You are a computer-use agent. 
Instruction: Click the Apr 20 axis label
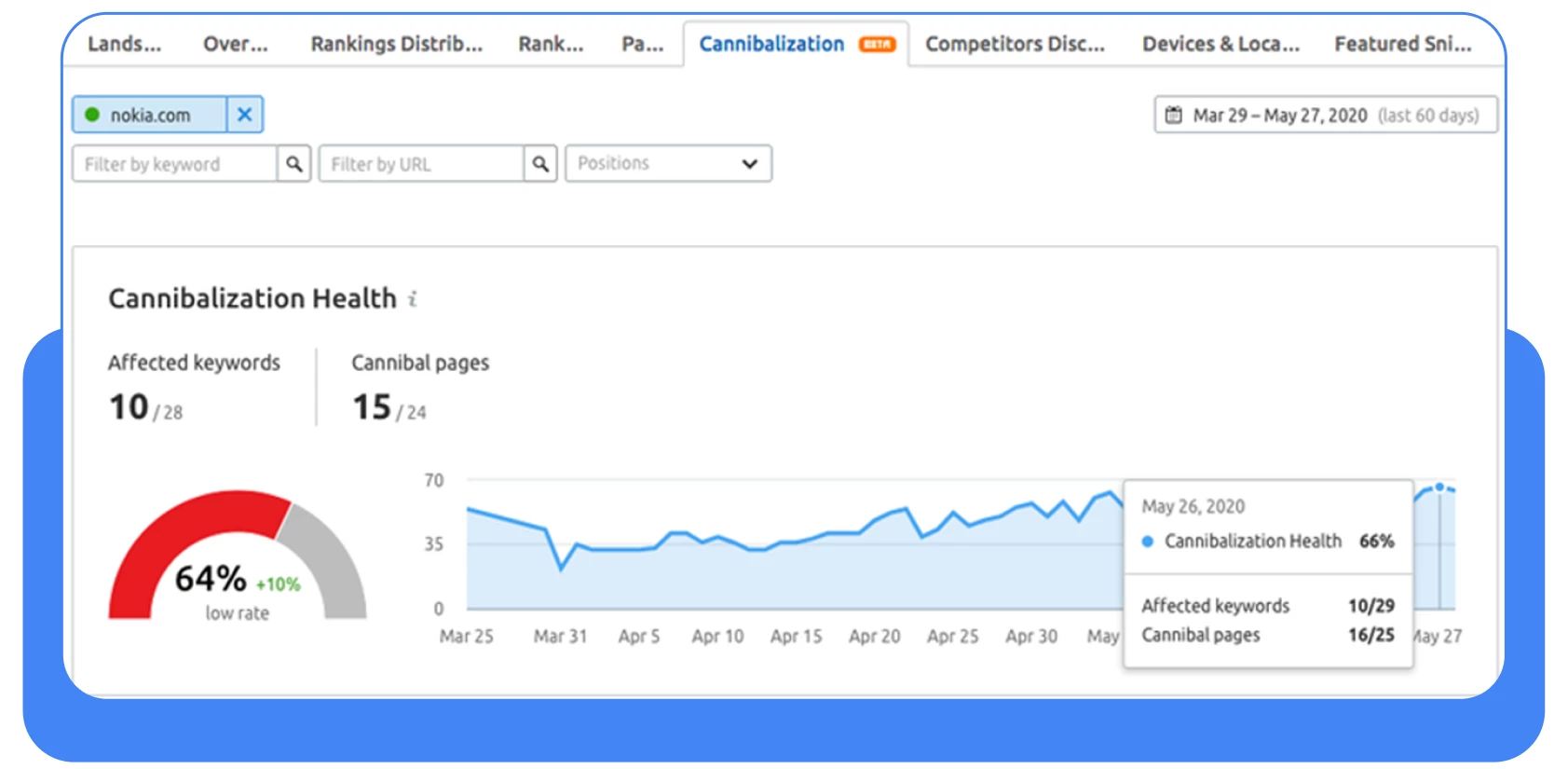click(x=875, y=637)
